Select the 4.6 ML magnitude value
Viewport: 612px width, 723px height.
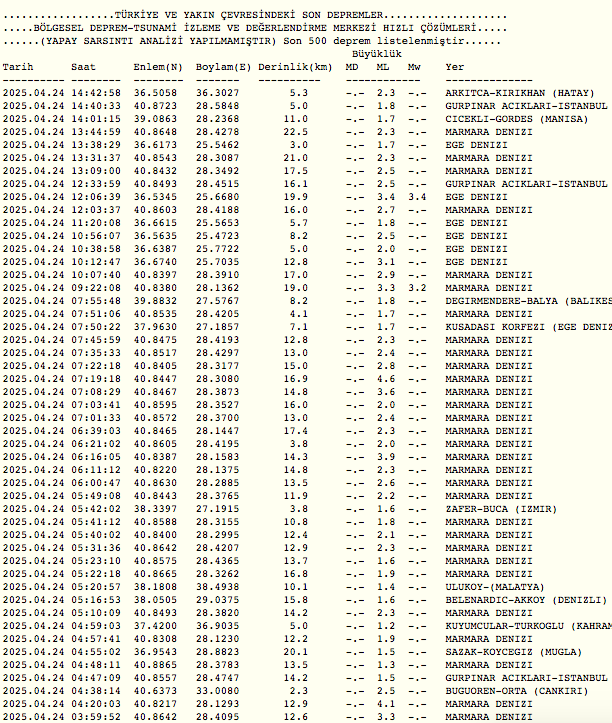click(x=386, y=379)
